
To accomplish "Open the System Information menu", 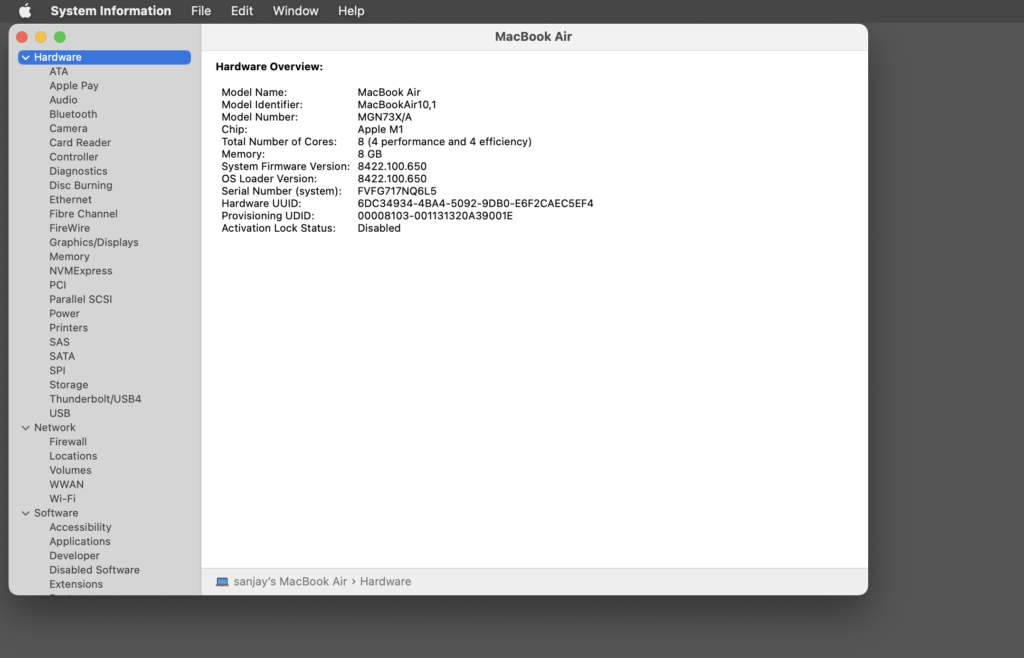I will pos(111,11).
